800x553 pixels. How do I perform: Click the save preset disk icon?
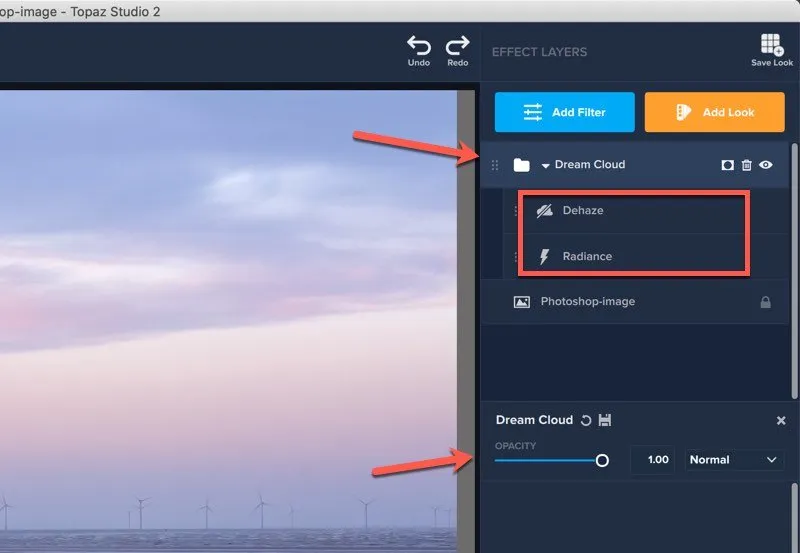[605, 420]
